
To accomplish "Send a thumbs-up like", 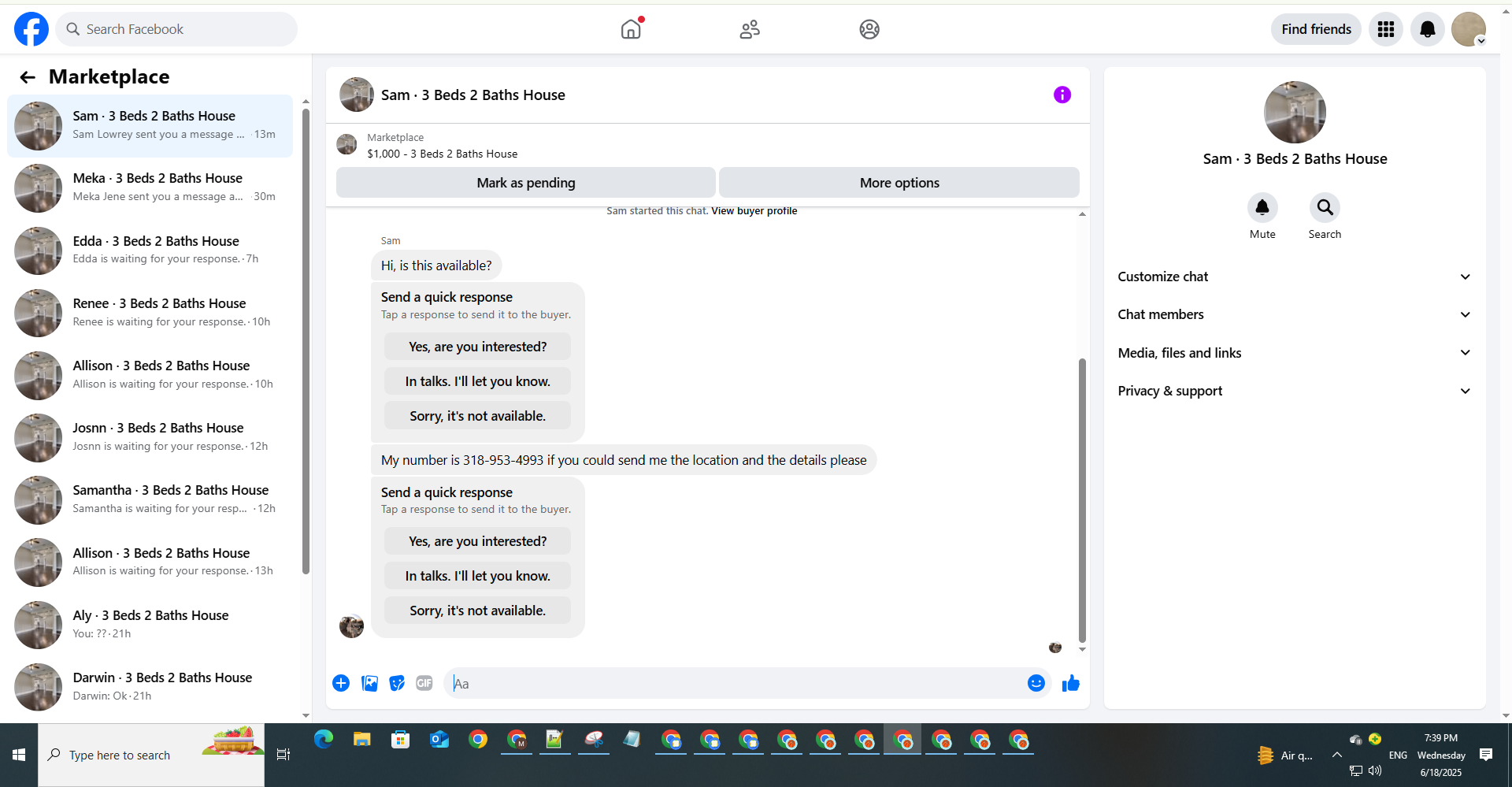I will click(1070, 683).
